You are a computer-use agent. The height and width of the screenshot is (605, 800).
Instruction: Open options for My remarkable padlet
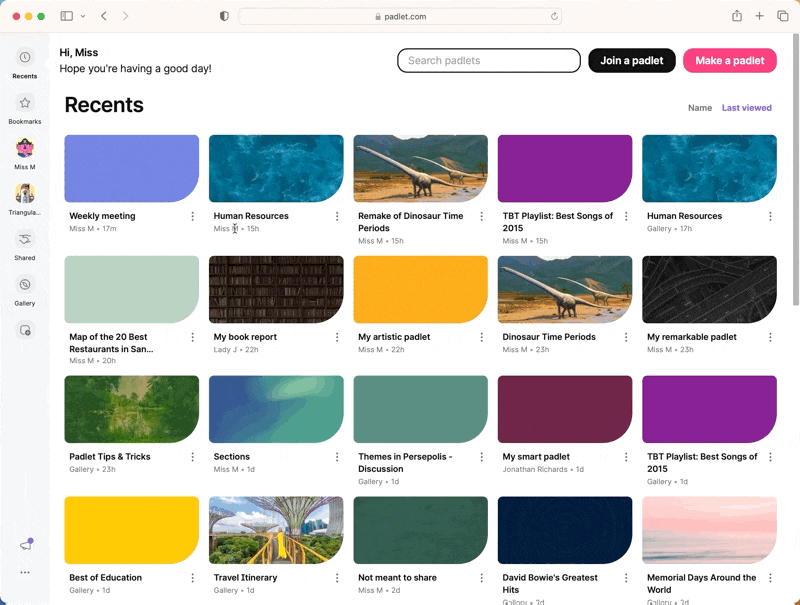pos(770,337)
